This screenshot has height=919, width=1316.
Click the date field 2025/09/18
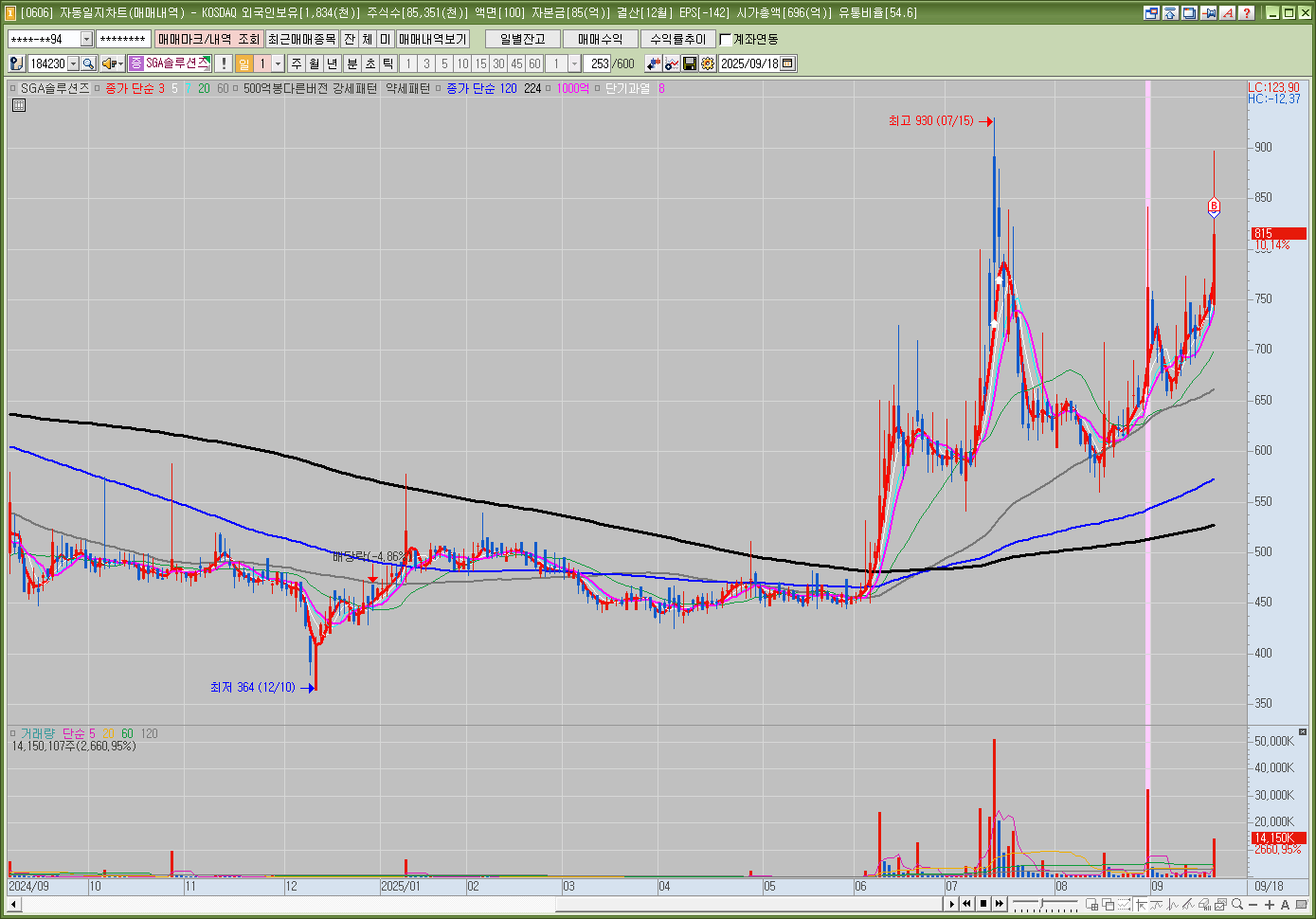click(x=749, y=63)
